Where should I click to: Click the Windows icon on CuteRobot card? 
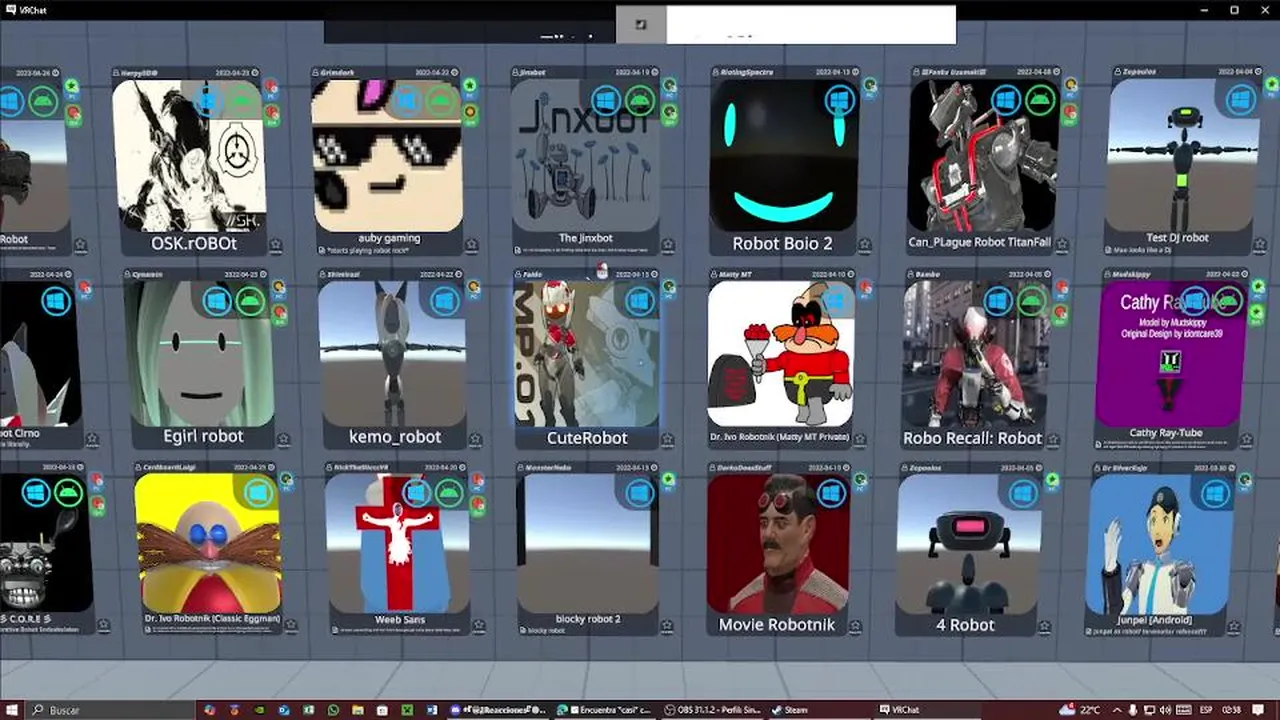pyautogui.click(x=639, y=300)
